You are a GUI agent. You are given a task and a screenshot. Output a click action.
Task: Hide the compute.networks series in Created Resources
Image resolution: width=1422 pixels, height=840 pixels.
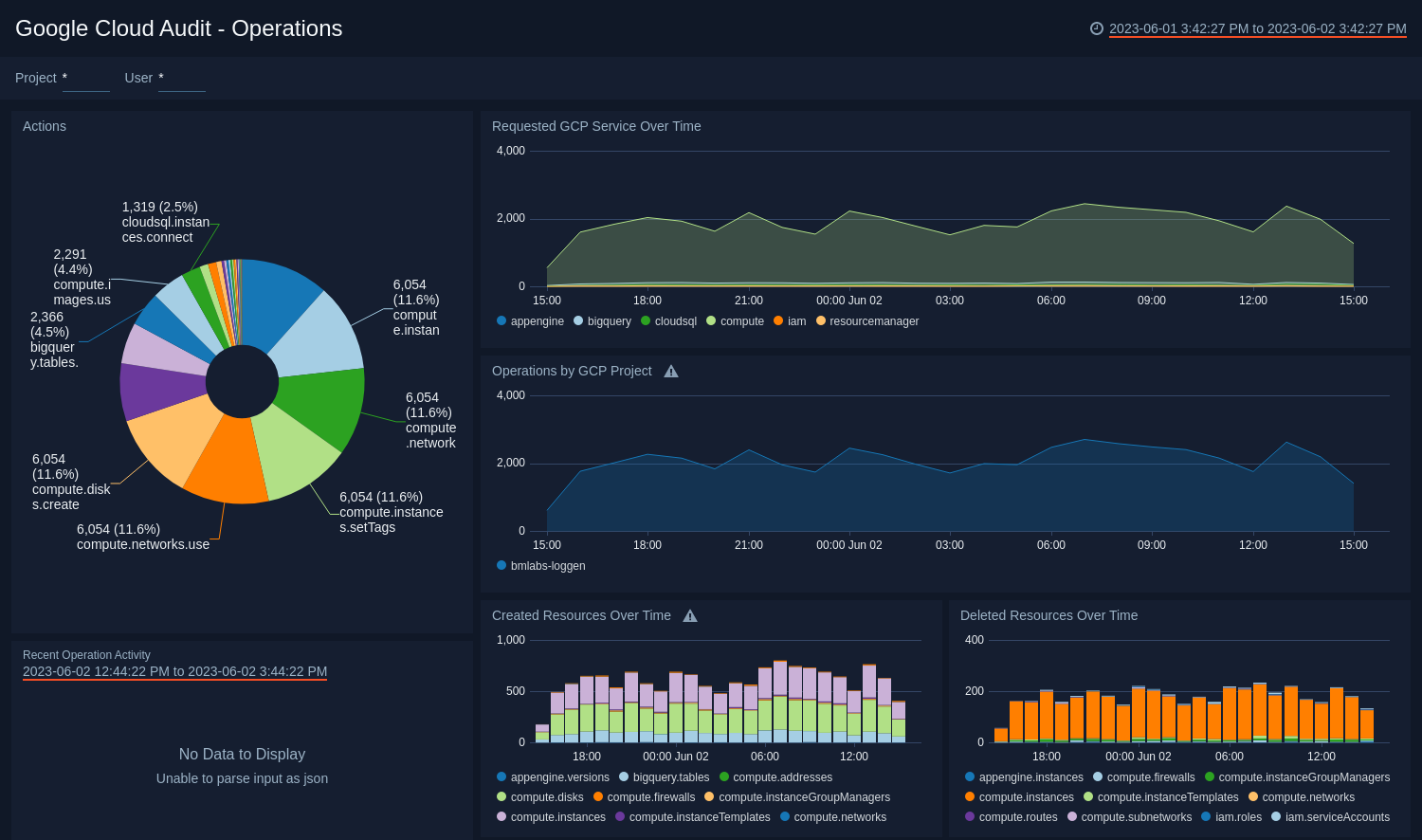coord(787,816)
